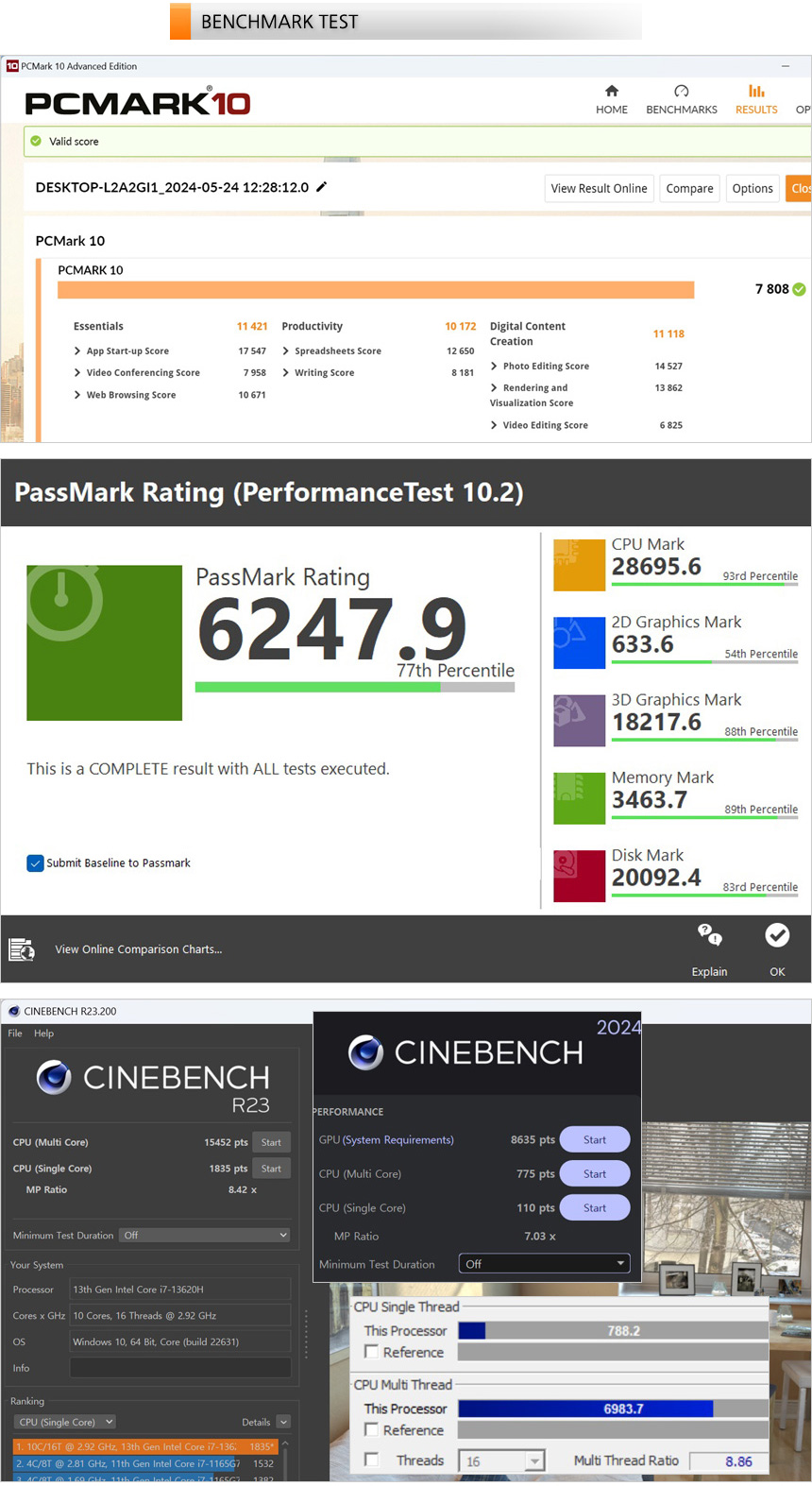The height and width of the screenshot is (1486, 812).
Task: Click the OK checkmark icon in PassMark
Action: [777, 935]
